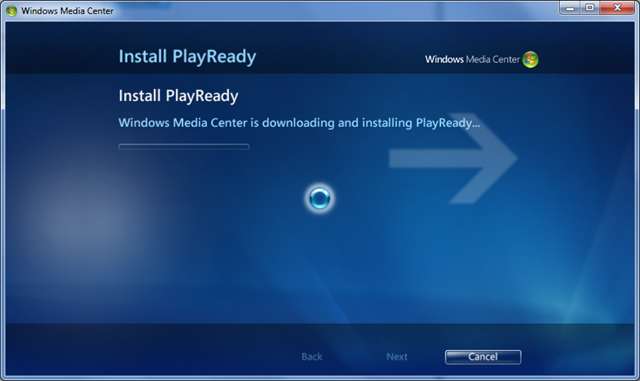
Task: Click the word Install in the blue heading
Action: 143,56
